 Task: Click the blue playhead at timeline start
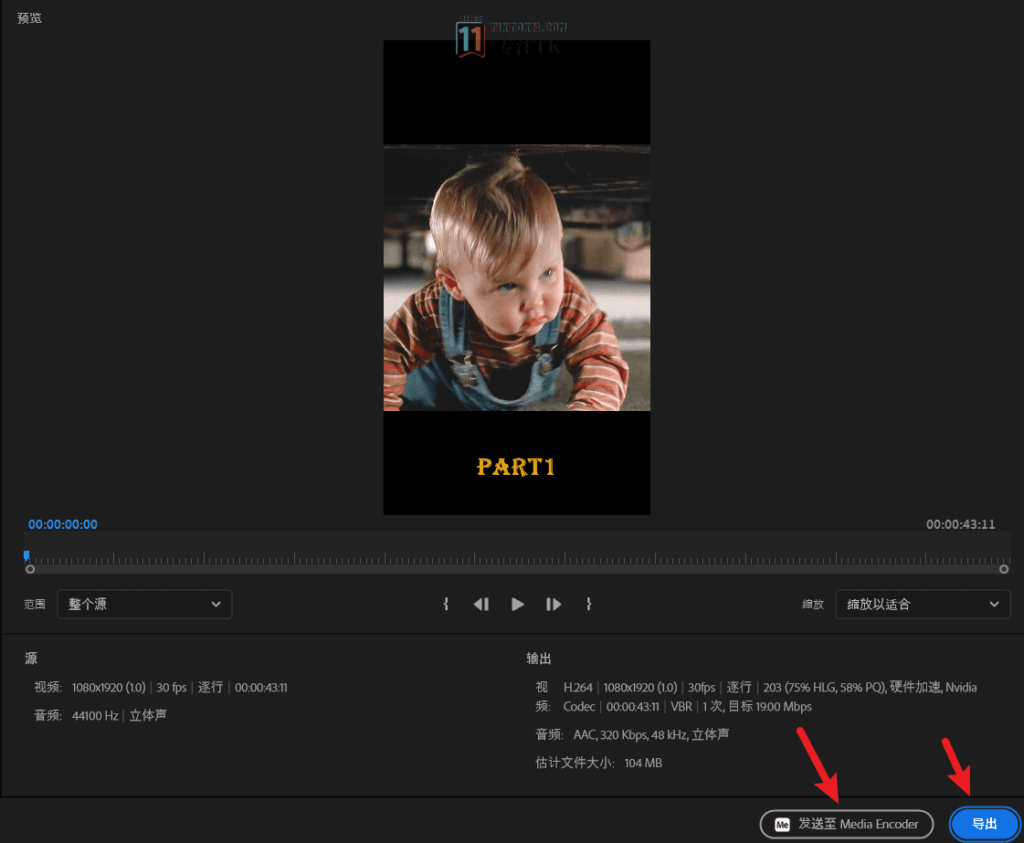click(x=26, y=555)
